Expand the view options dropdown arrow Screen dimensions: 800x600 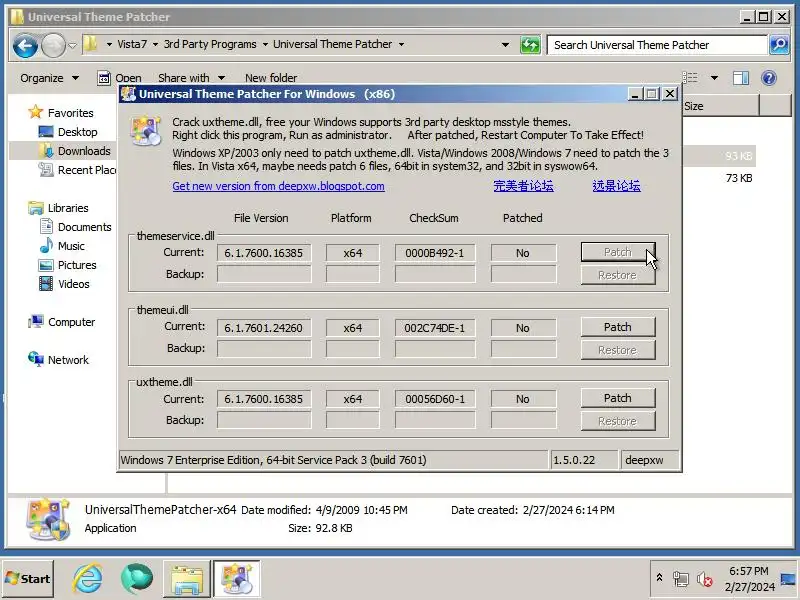coord(714,78)
